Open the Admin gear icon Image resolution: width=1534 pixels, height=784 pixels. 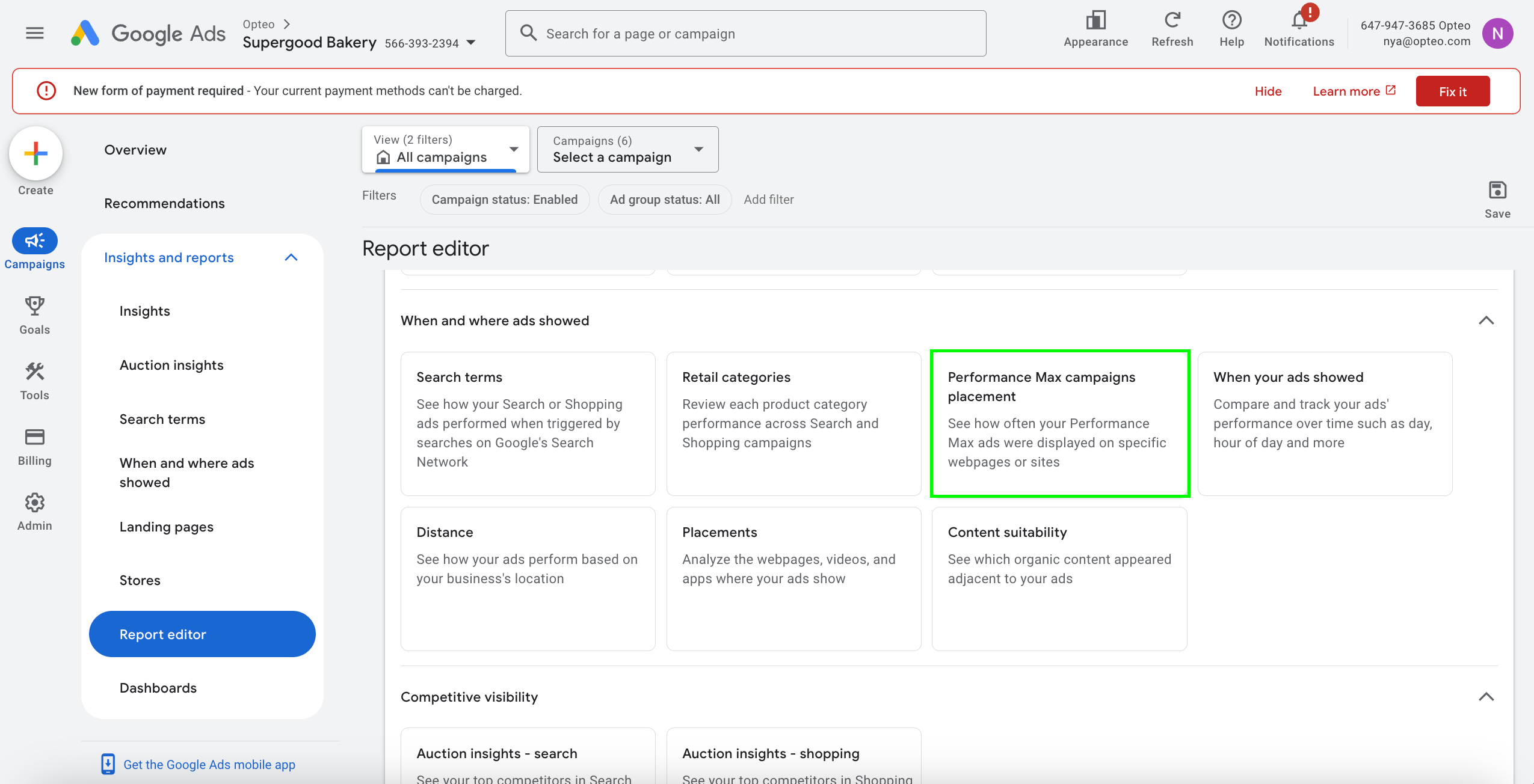click(x=34, y=503)
